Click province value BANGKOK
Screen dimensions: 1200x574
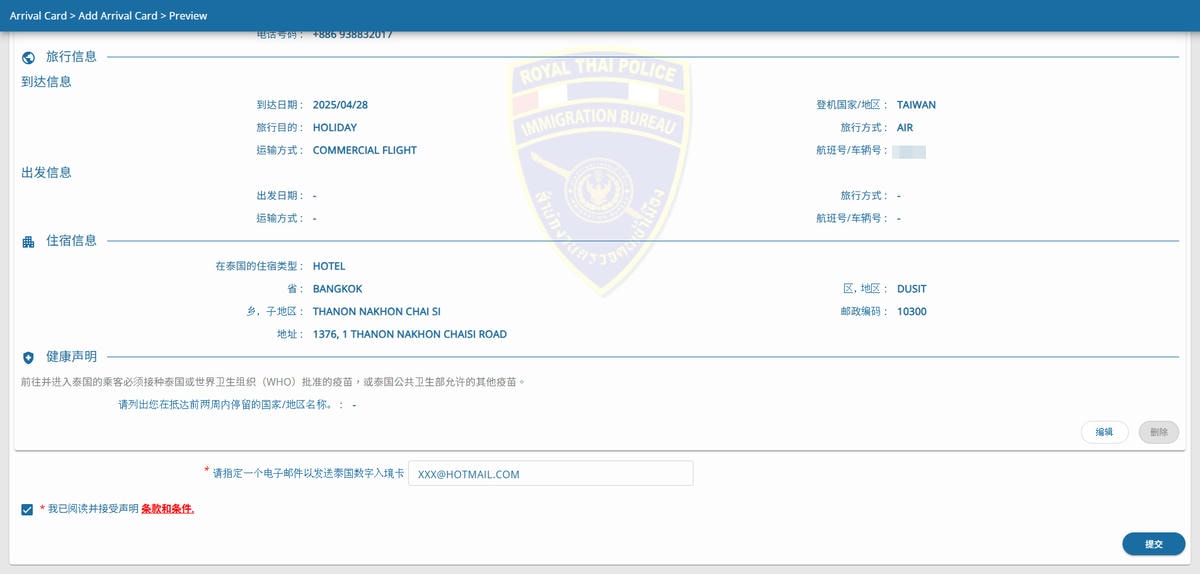[338, 289]
